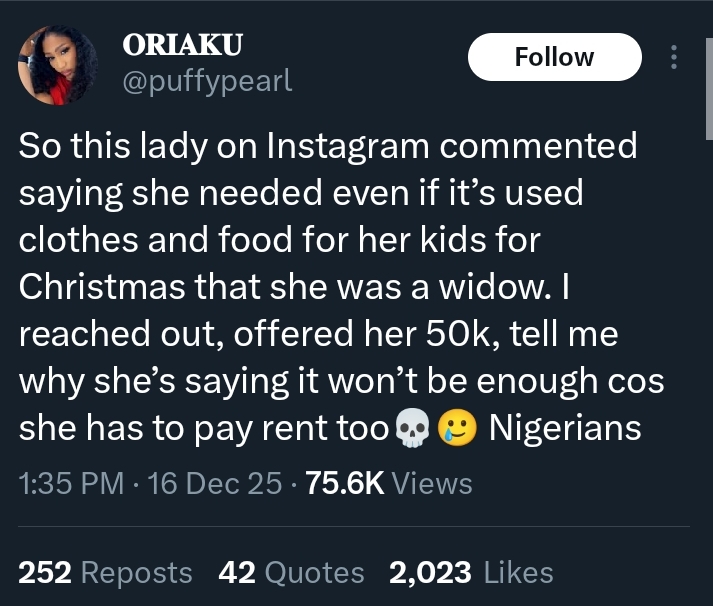Click the word 'Nigerians' in the tweet

pos(564,428)
